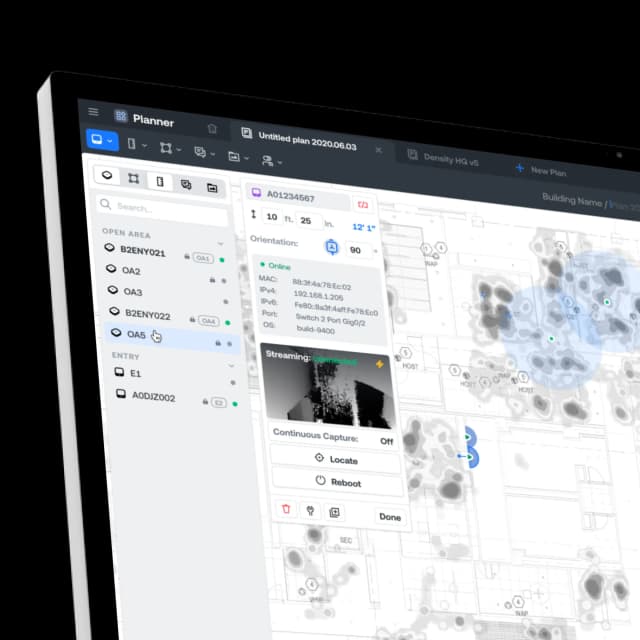
Task: Select the doorway tool in top toolbar
Action: tap(131, 144)
